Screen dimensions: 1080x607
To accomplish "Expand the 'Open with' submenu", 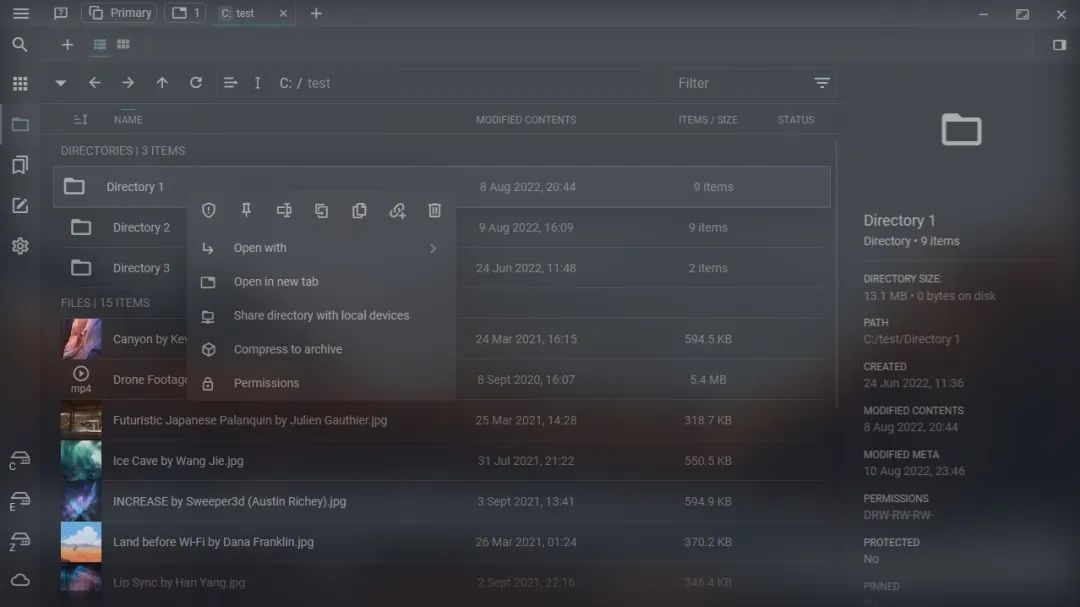I will pyautogui.click(x=321, y=248).
